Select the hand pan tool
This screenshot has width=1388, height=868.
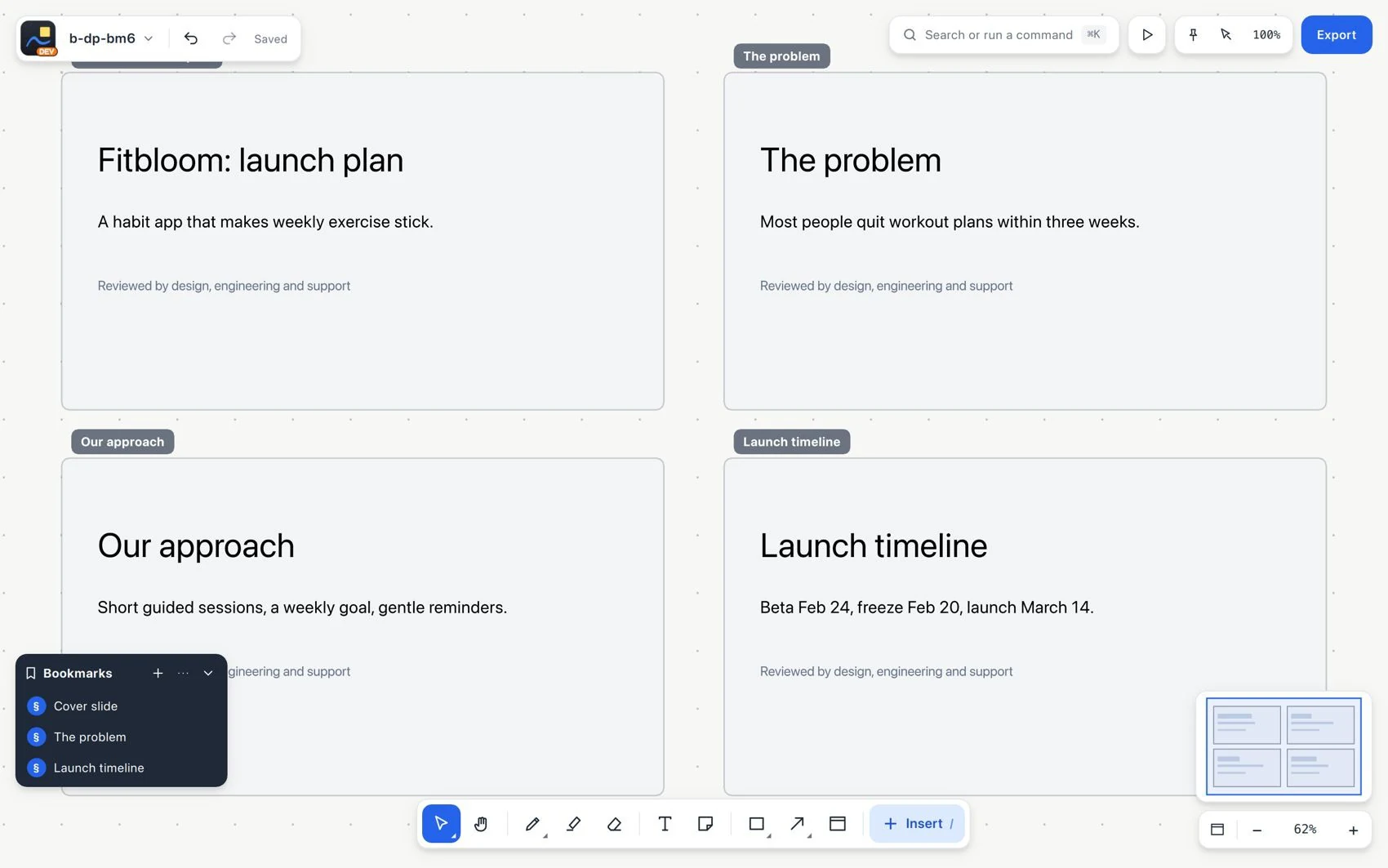(x=481, y=823)
